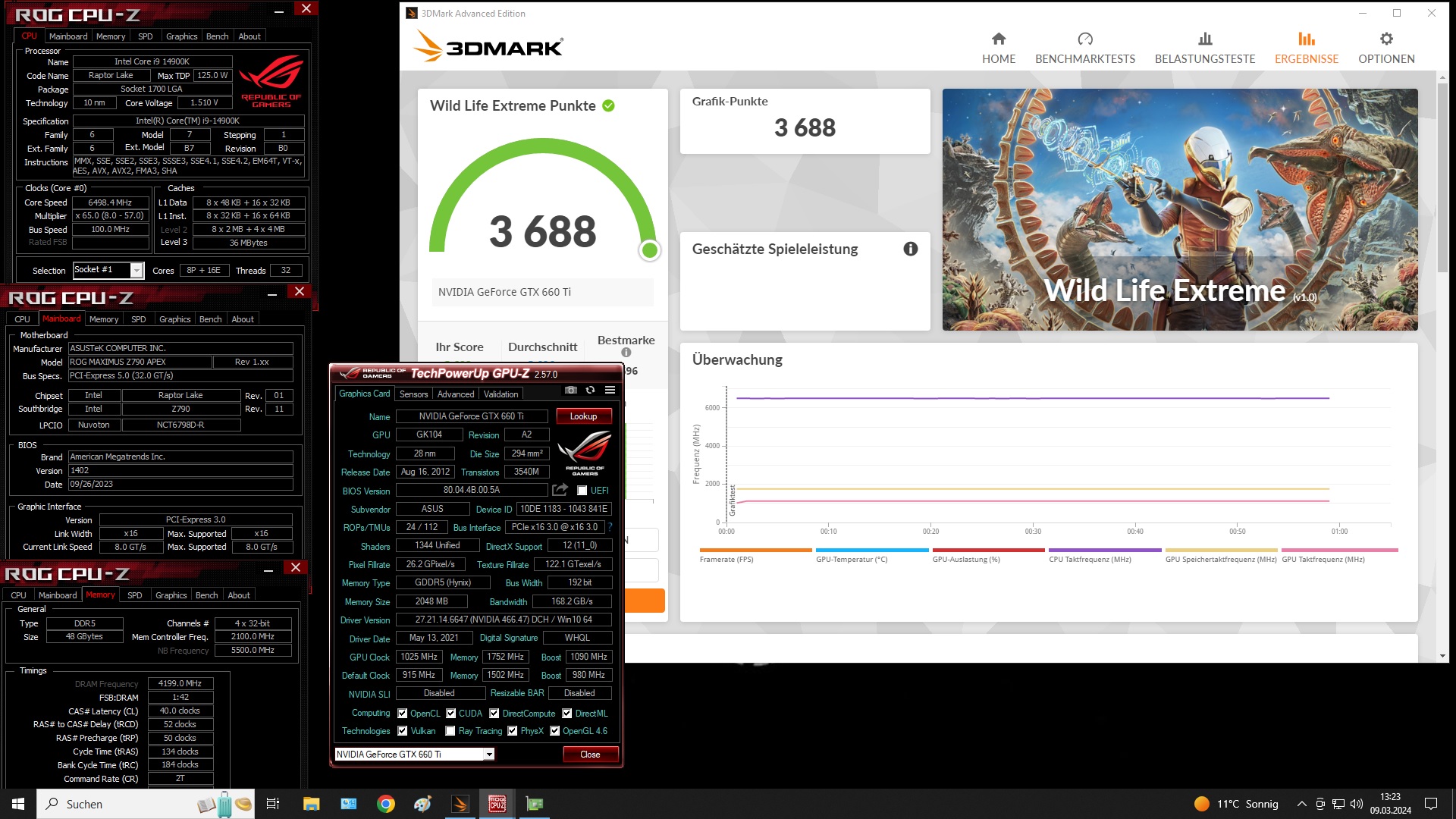
Task: Open ERGEBNISSE in 3DMark
Action: pyautogui.click(x=1307, y=49)
